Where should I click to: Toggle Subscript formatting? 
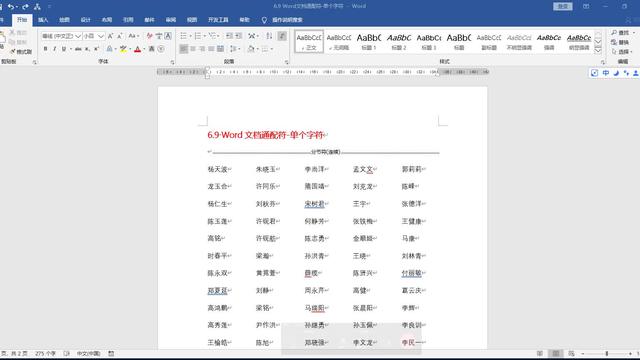point(87,49)
